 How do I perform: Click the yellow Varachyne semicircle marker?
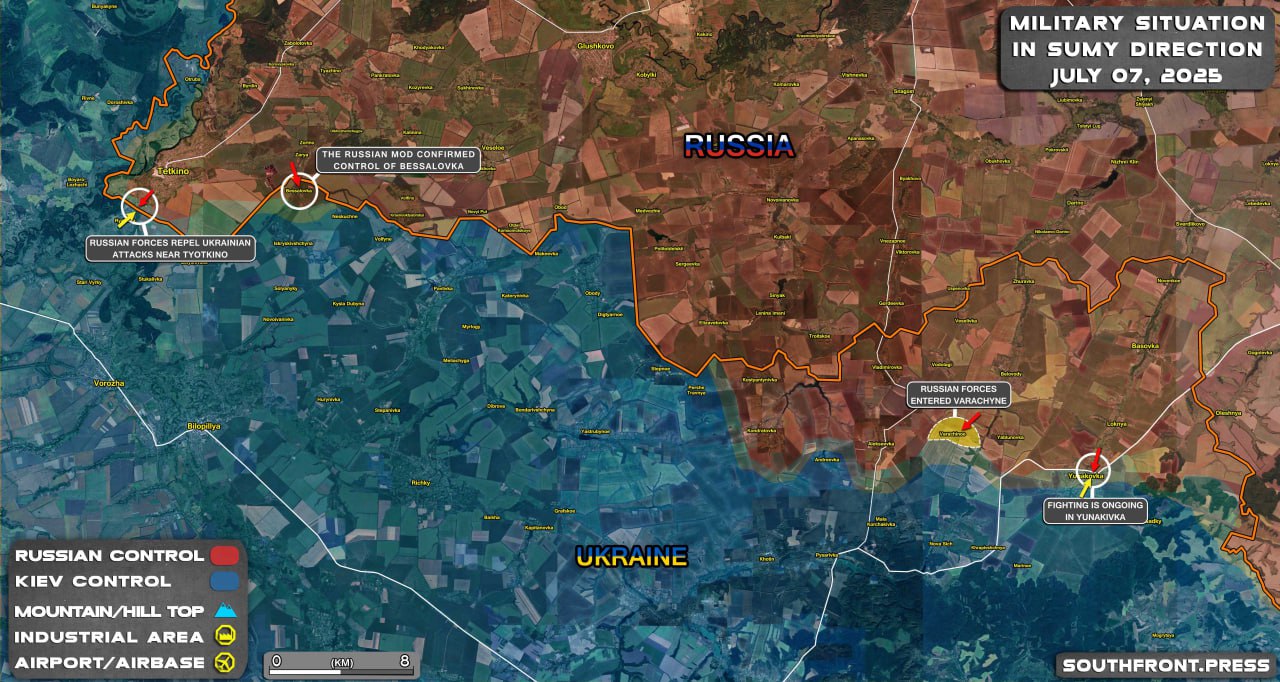pyautogui.click(x=954, y=431)
